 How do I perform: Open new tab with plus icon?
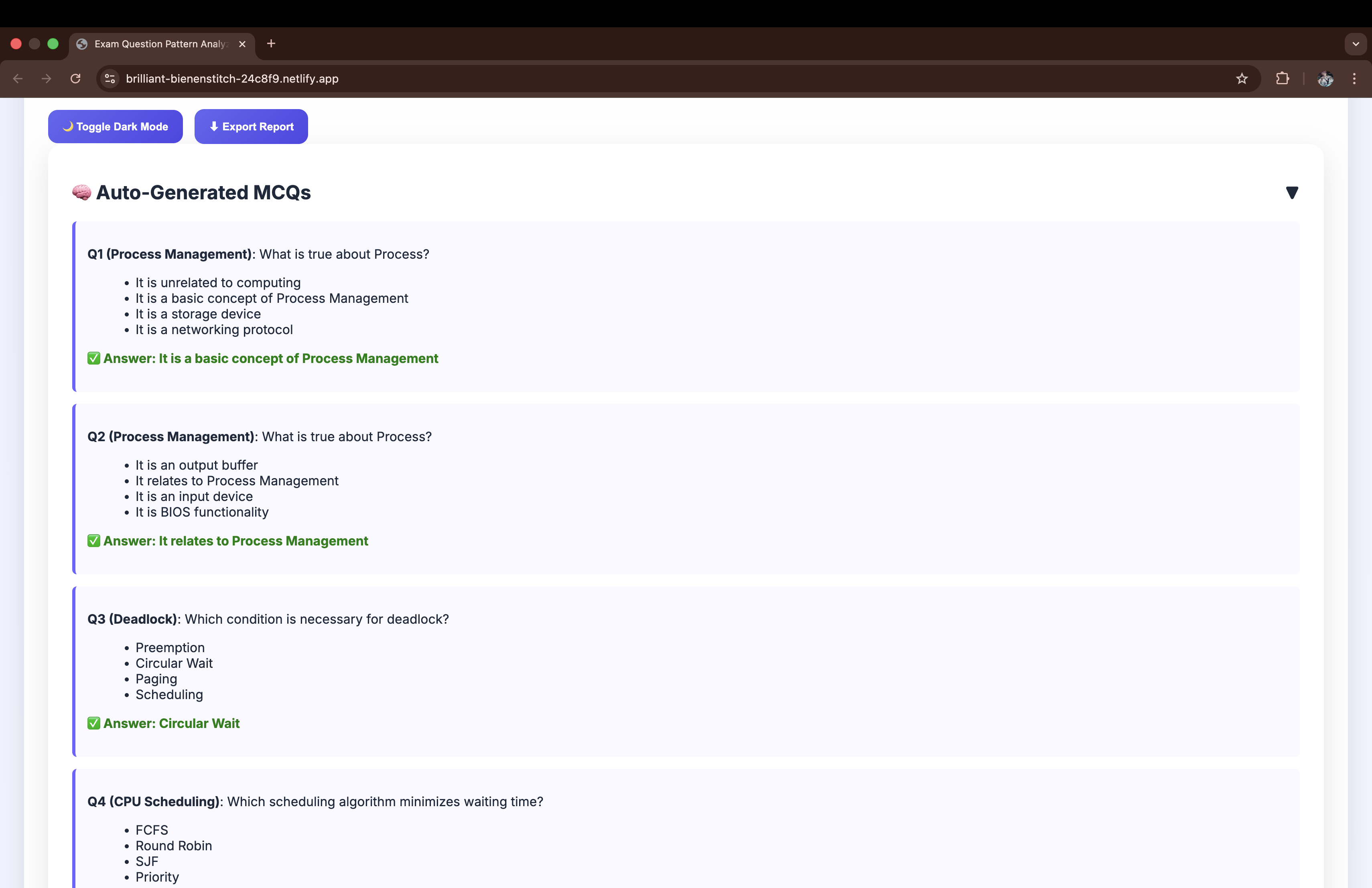271,44
